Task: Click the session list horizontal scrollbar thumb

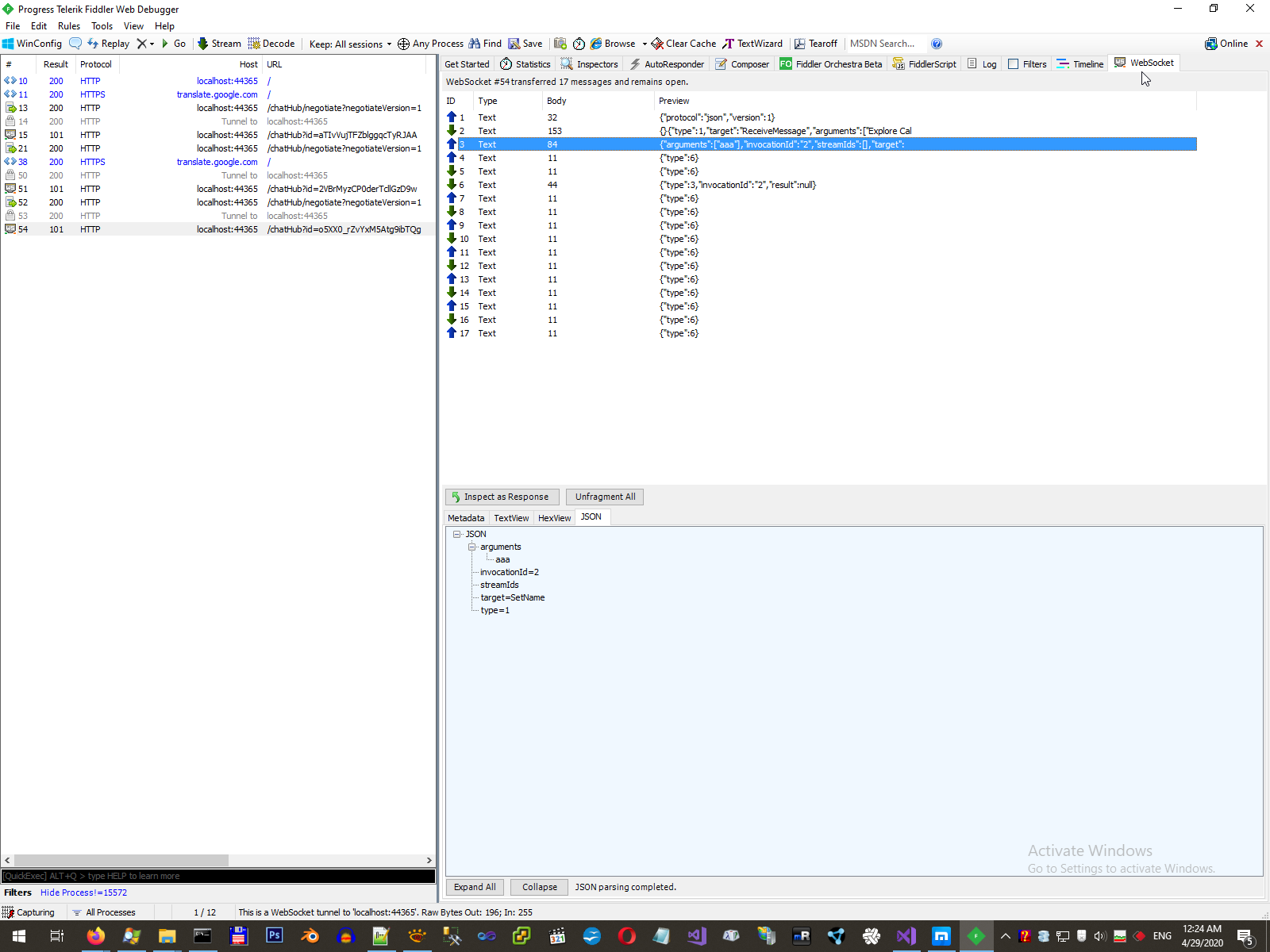Action: tap(121, 861)
